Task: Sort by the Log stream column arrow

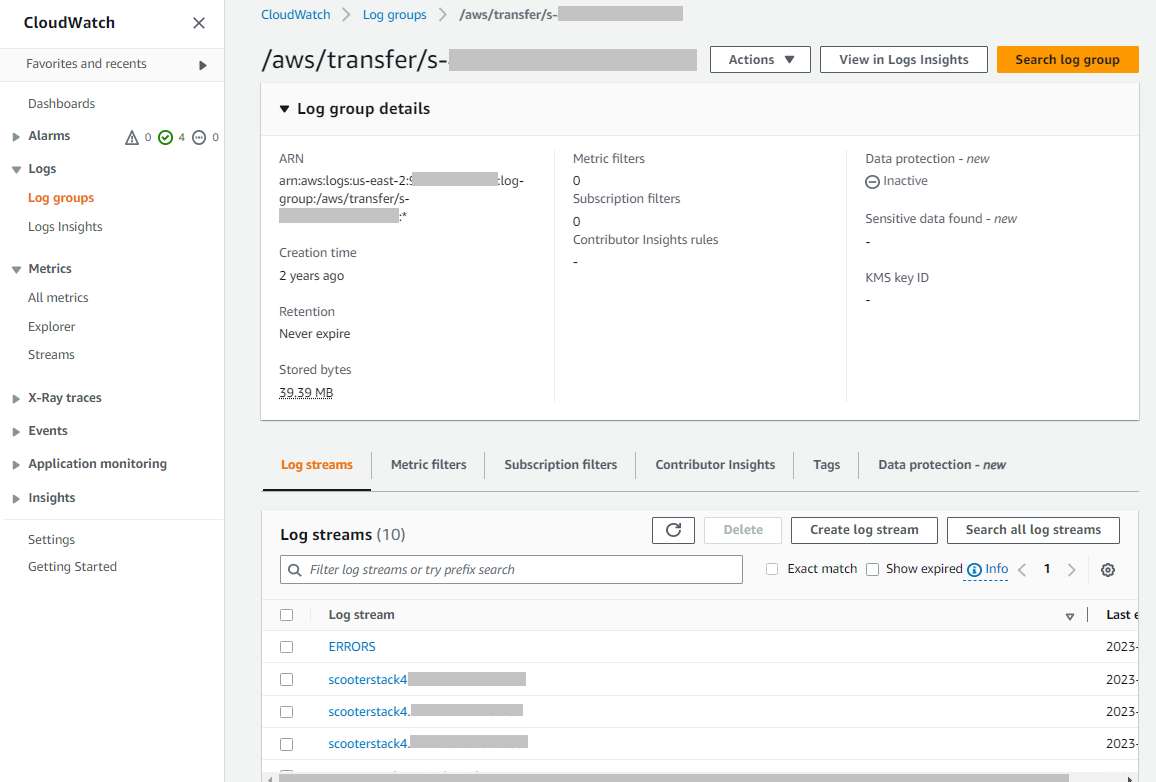Action: [x=1069, y=616]
